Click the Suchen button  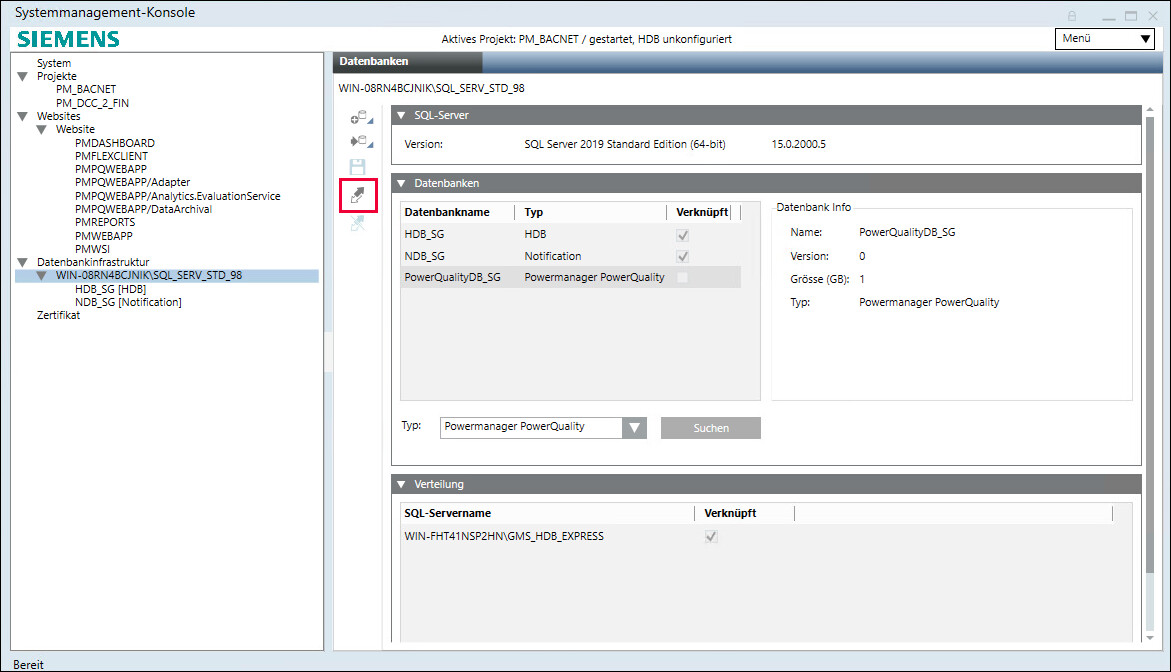(710, 428)
